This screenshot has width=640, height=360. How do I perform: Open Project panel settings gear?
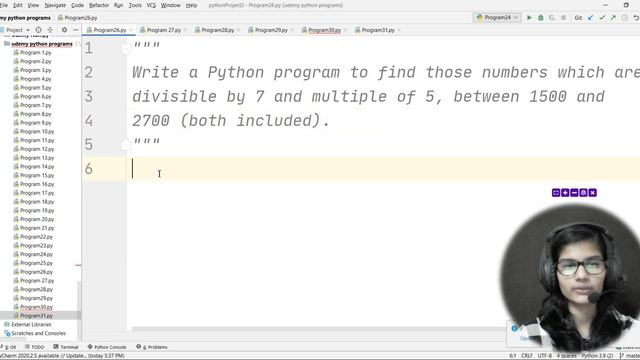tap(64, 30)
